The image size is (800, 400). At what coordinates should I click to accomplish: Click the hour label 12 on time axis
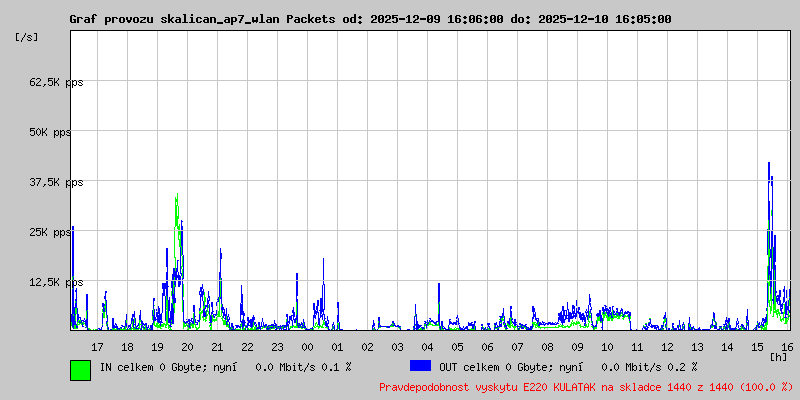click(x=667, y=347)
